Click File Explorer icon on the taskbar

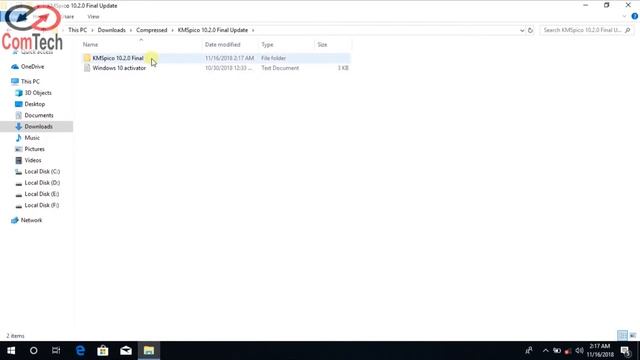coord(149,351)
